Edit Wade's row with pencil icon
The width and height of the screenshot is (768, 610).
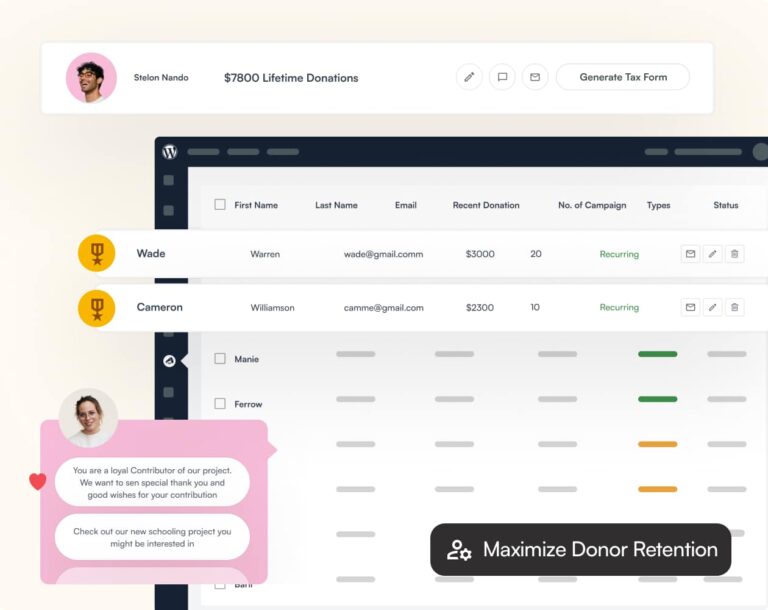(x=712, y=254)
